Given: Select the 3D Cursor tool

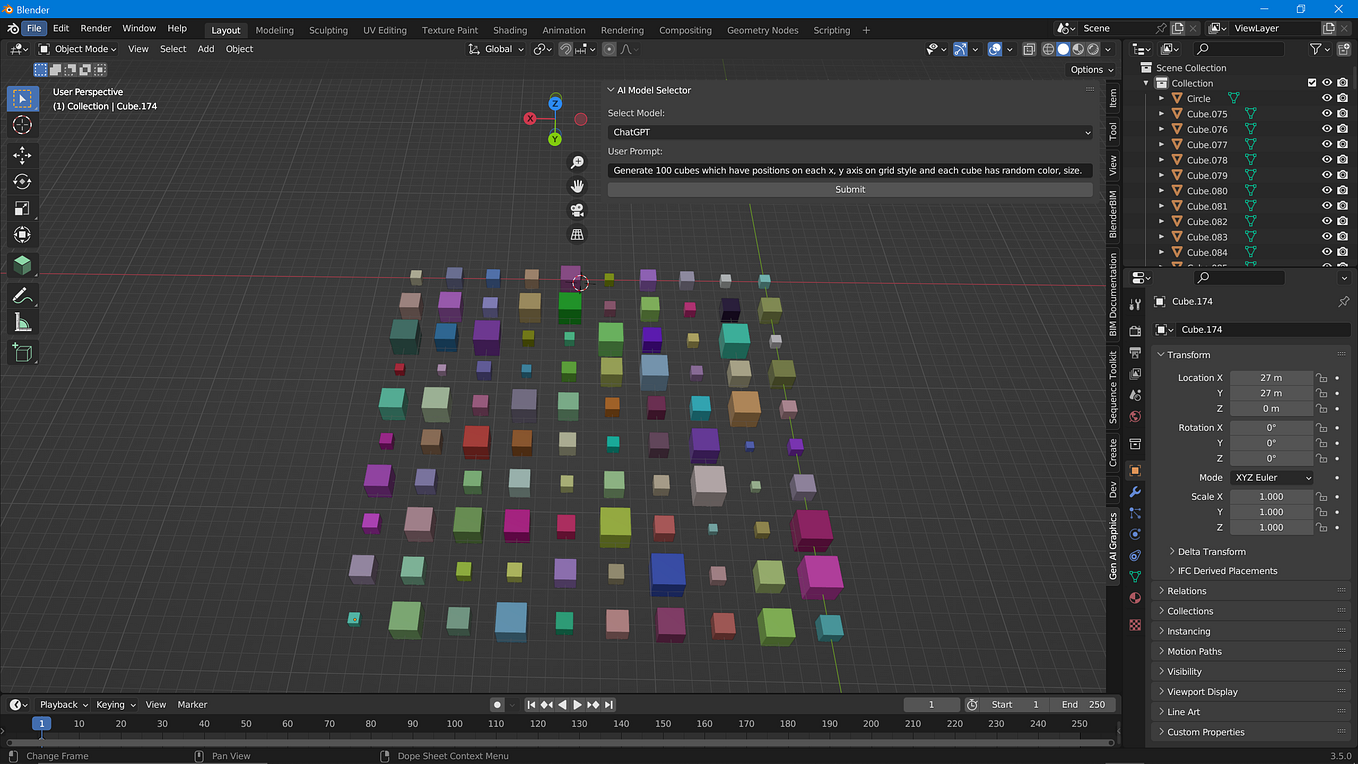Looking at the screenshot, I should (22, 125).
